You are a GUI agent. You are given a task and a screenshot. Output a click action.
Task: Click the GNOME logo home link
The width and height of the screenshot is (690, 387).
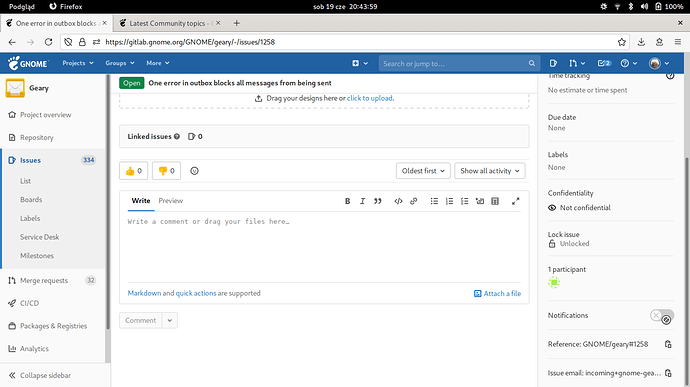click(x=28, y=63)
